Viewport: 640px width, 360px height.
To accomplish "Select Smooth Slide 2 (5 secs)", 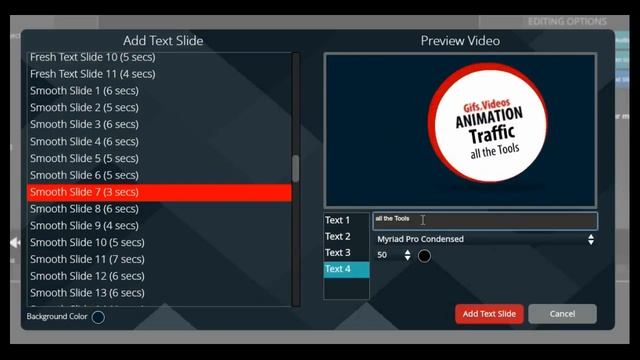I will pyautogui.click(x=159, y=107).
